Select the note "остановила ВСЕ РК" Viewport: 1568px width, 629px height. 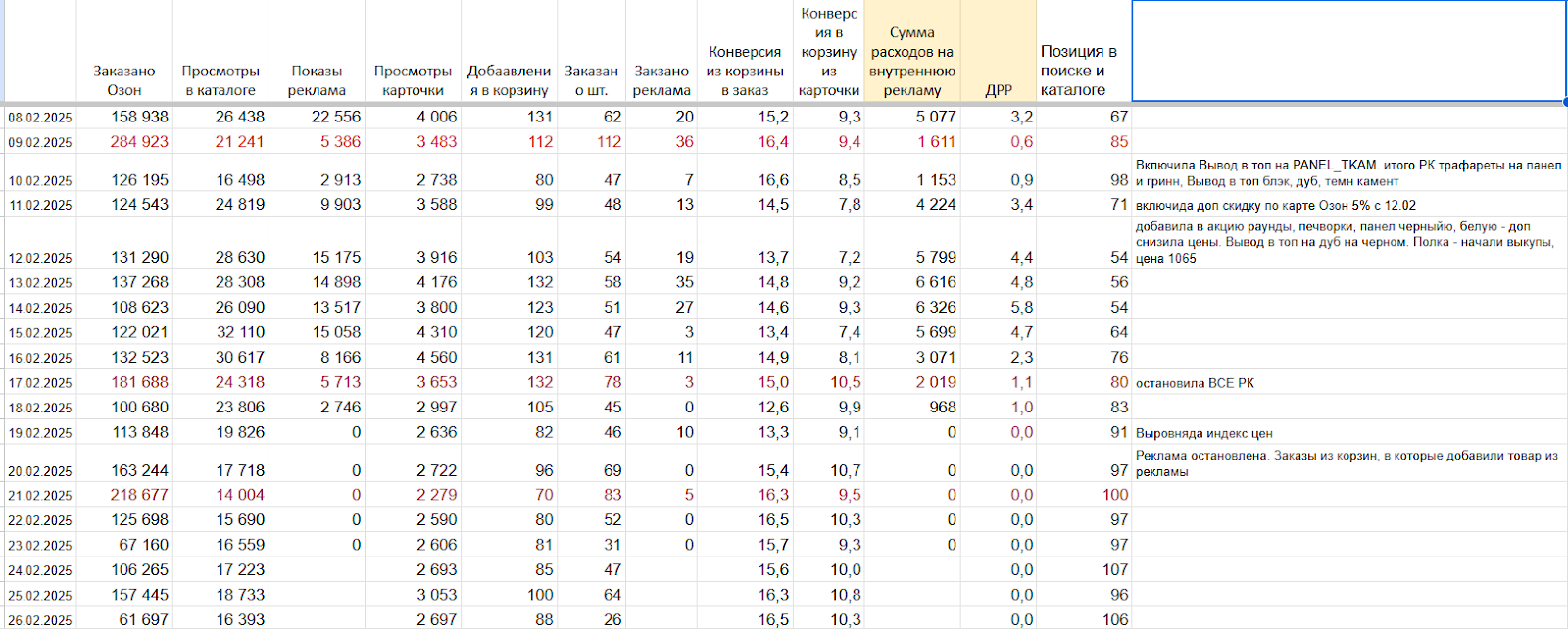pyautogui.click(x=1195, y=383)
